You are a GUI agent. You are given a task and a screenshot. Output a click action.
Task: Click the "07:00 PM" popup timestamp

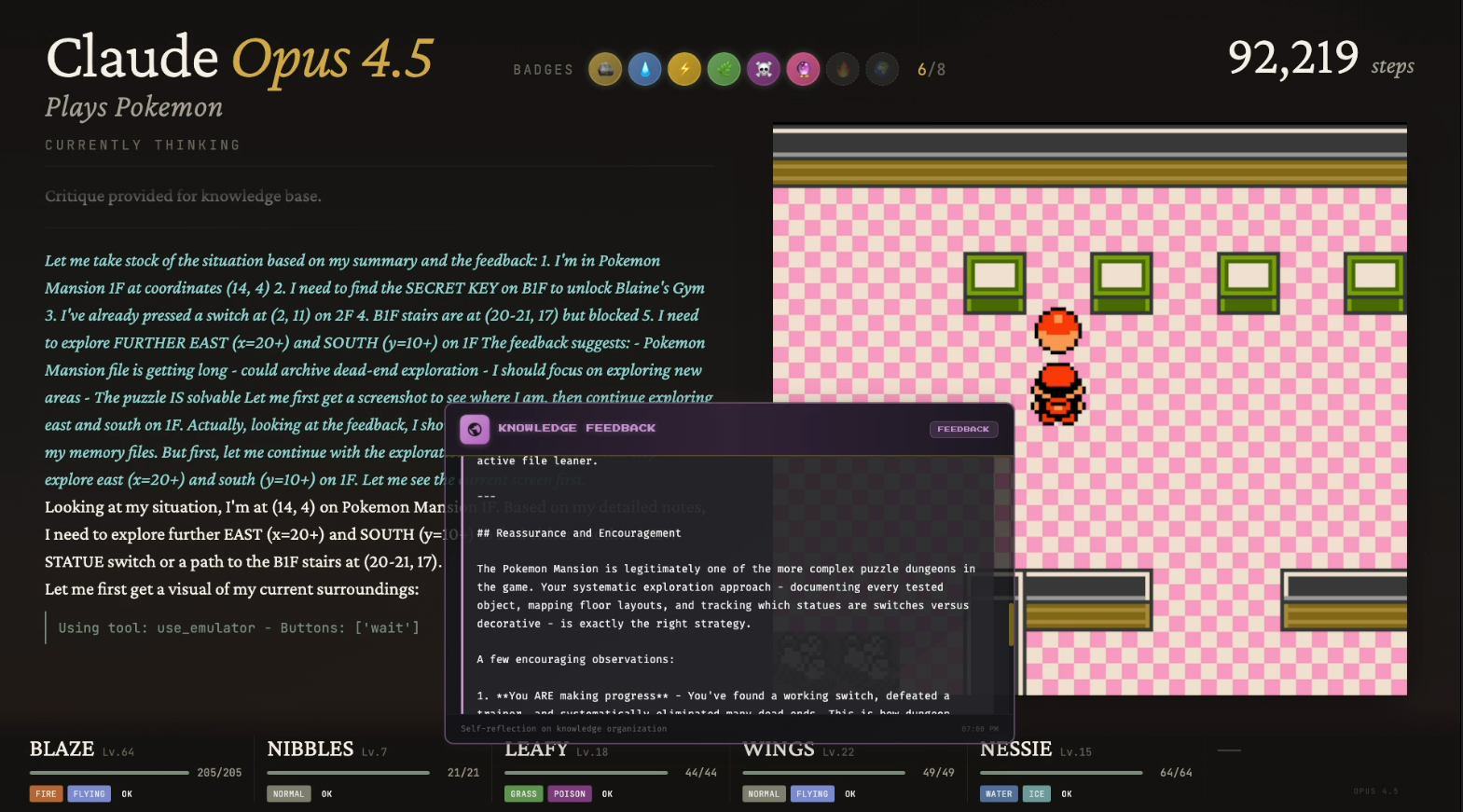(x=980, y=729)
